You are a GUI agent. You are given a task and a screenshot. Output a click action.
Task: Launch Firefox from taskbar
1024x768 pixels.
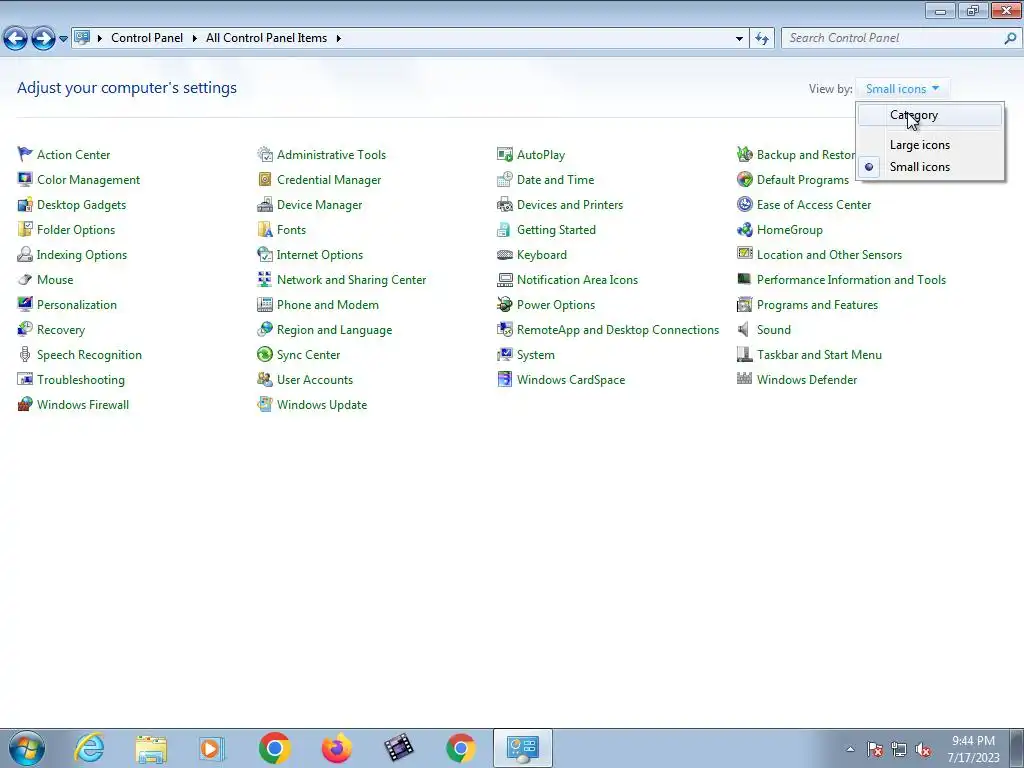pyautogui.click(x=337, y=748)
